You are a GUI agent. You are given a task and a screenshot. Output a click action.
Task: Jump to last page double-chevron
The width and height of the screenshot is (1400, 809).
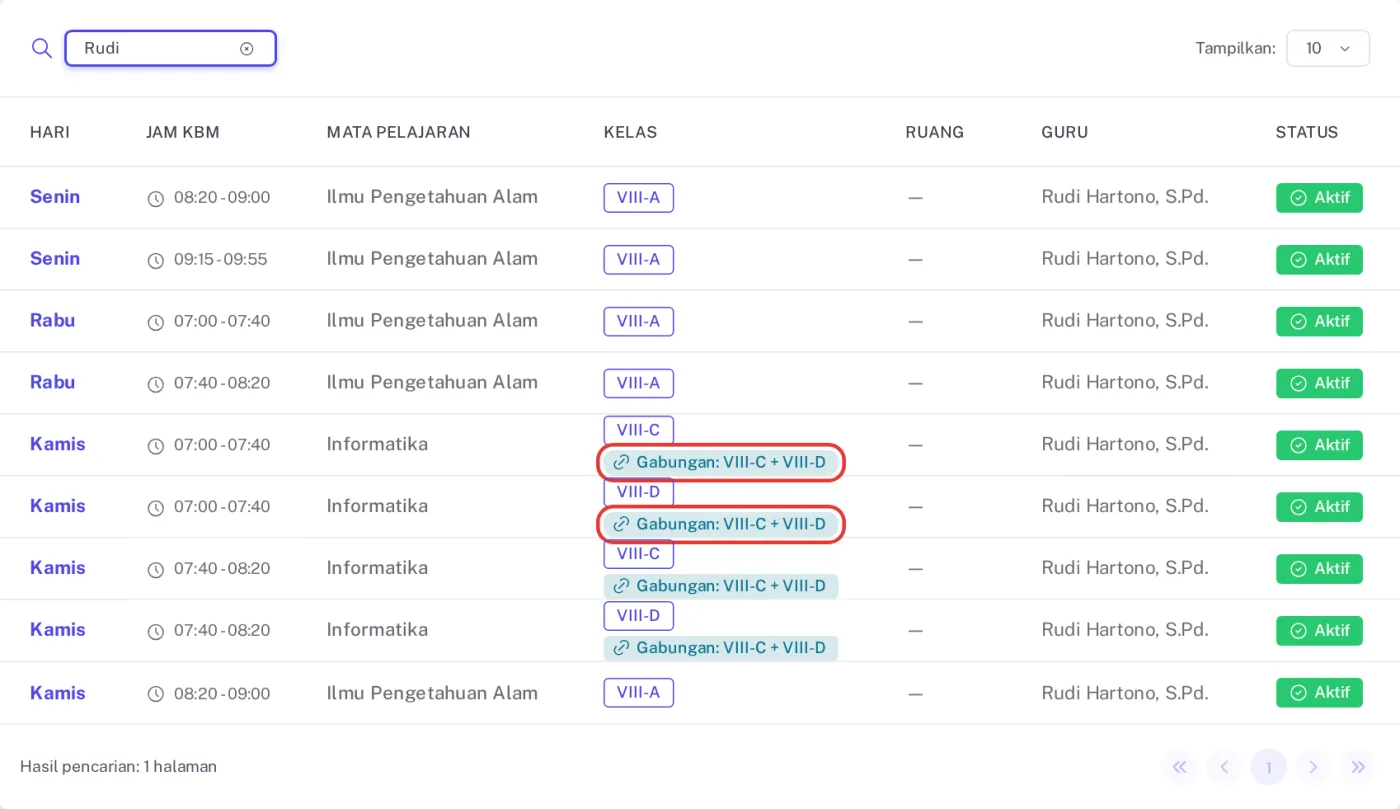pyautogui.click(x=1358, y=767)
